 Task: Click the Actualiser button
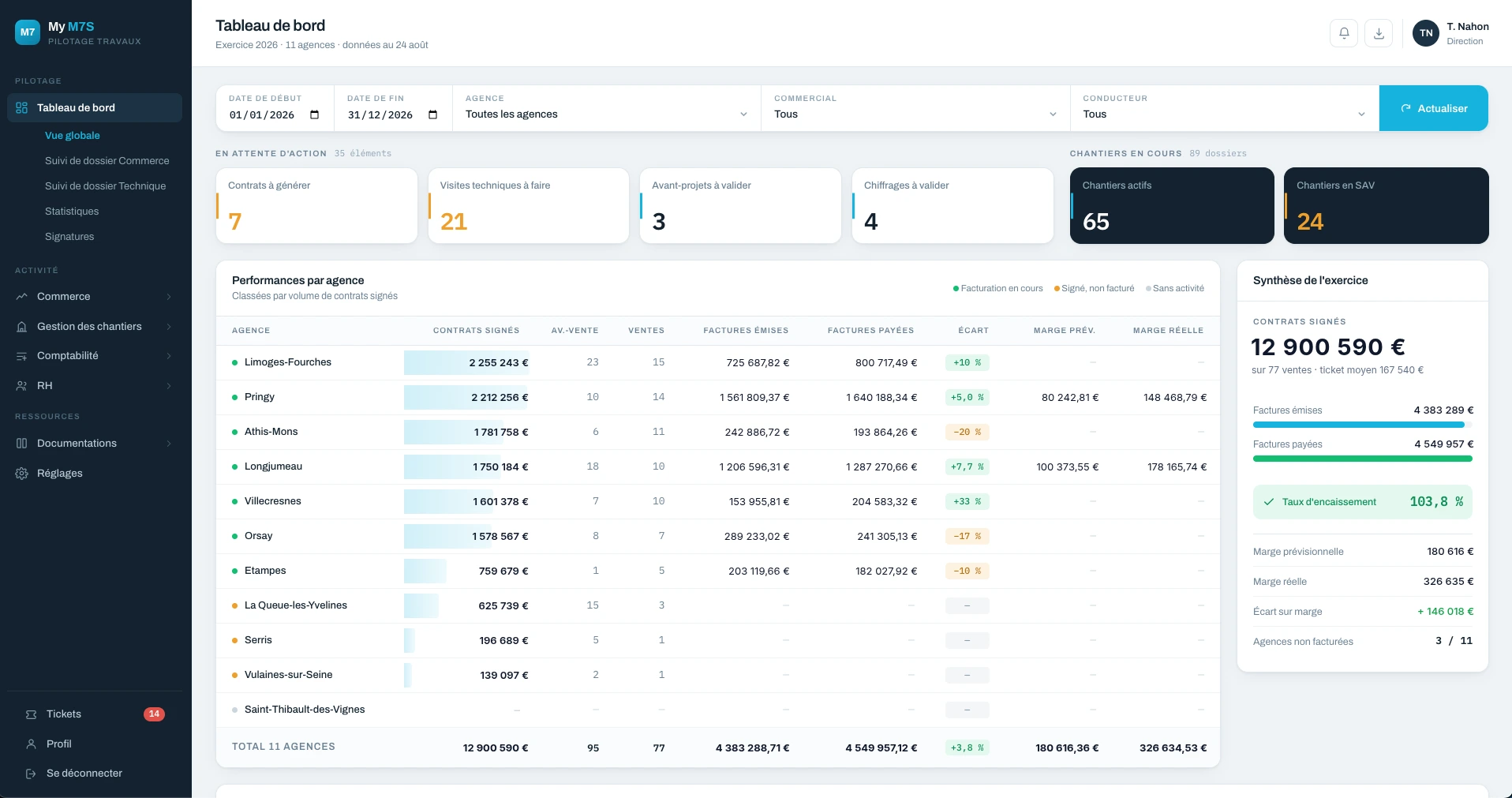click(x=1434, y=108)
